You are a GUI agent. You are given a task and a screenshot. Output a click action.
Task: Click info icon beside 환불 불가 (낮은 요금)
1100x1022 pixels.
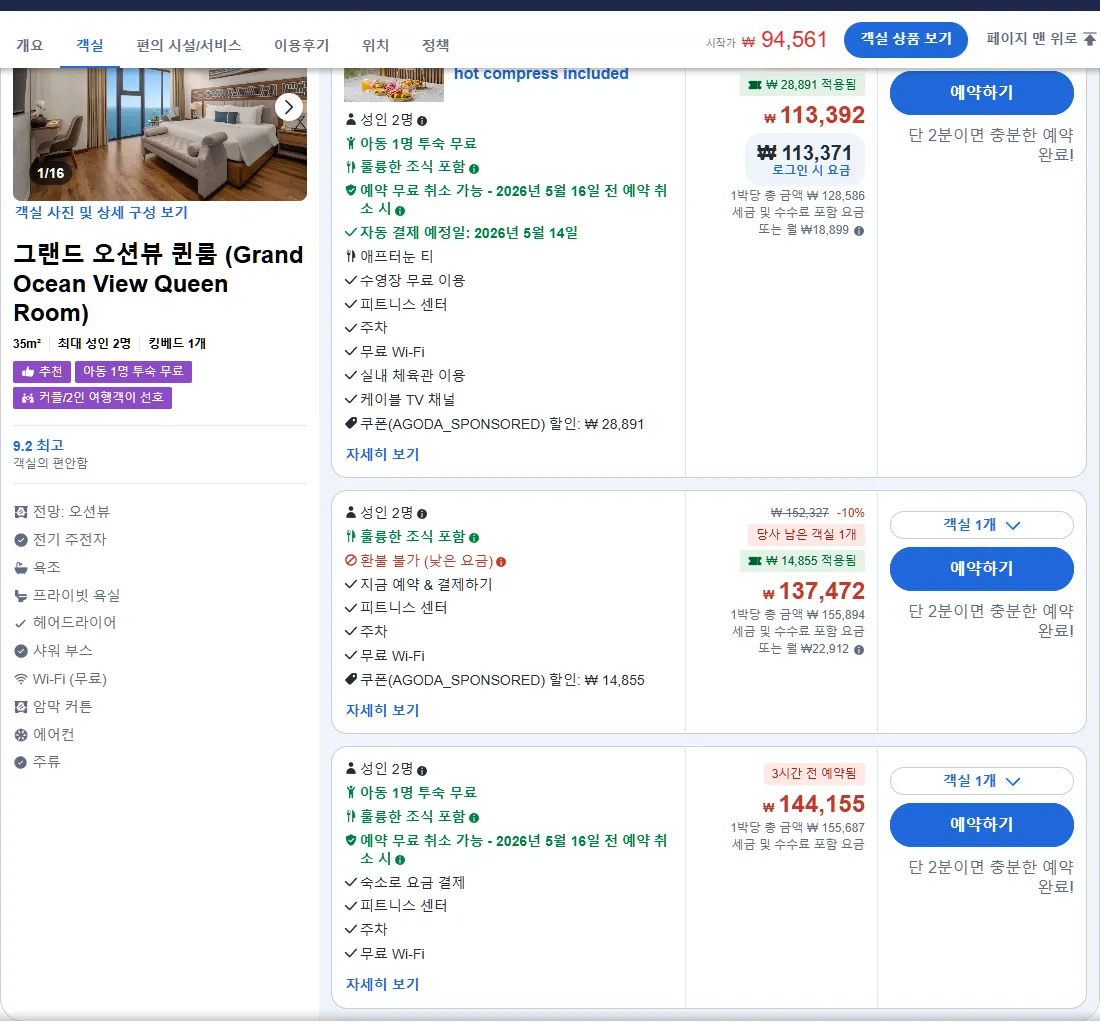pyautogui.click(x=501, y=562)
